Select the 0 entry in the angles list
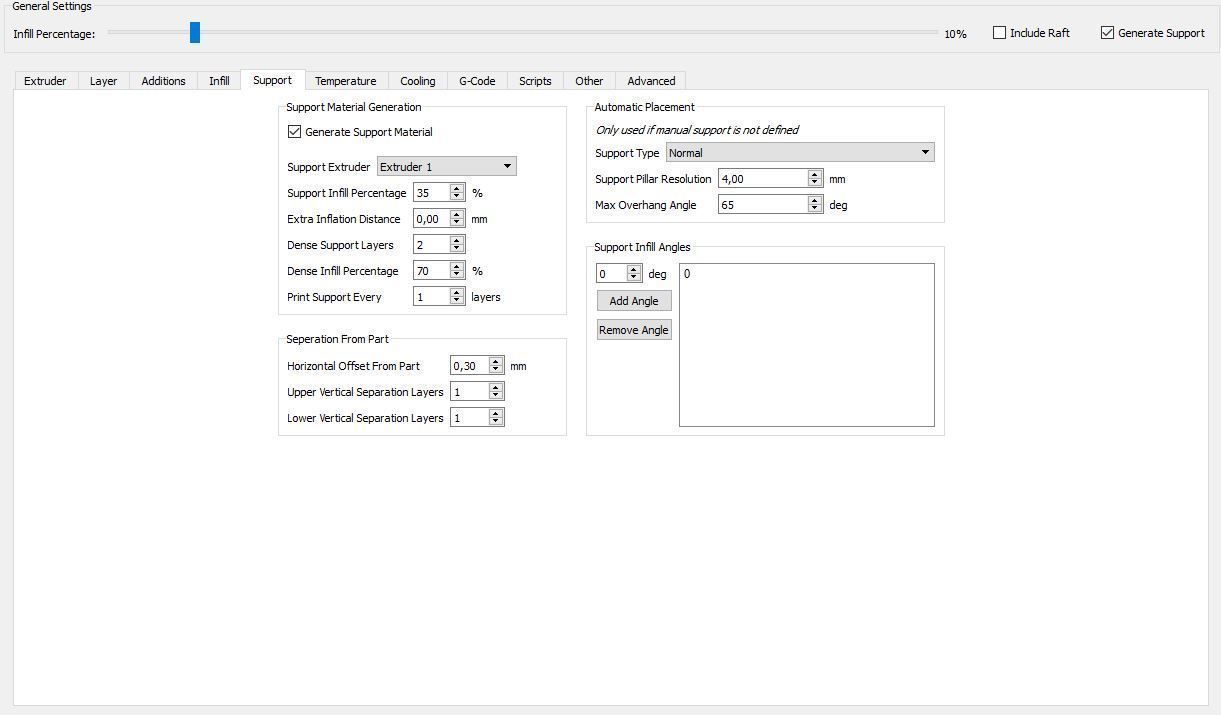The width and height of the screenshot is (1221, 715). tap(806, 274)
